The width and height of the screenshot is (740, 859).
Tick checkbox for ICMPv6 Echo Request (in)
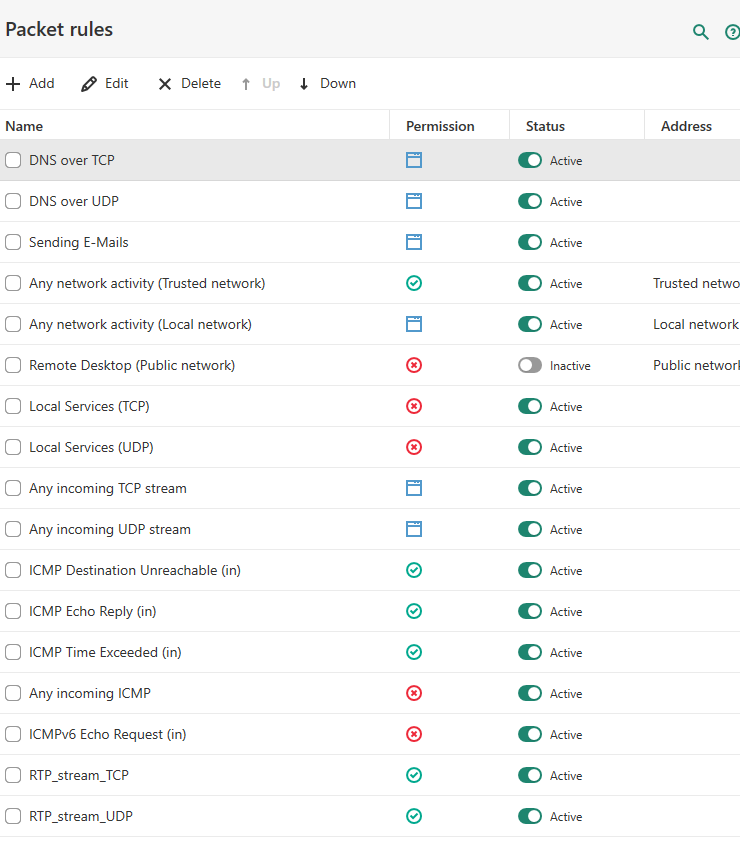pos(13,734)
